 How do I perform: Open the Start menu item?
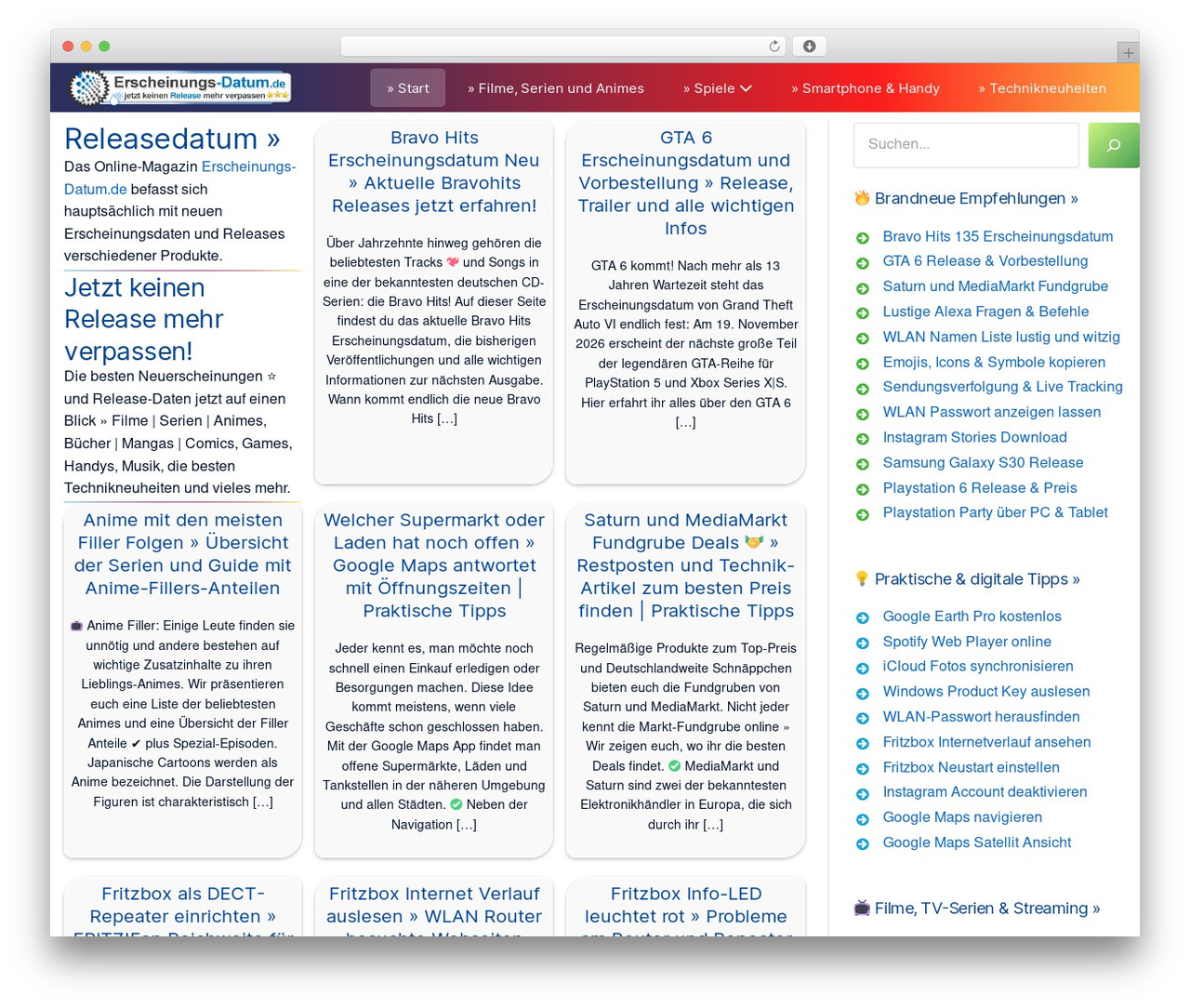tap(407, 88)
